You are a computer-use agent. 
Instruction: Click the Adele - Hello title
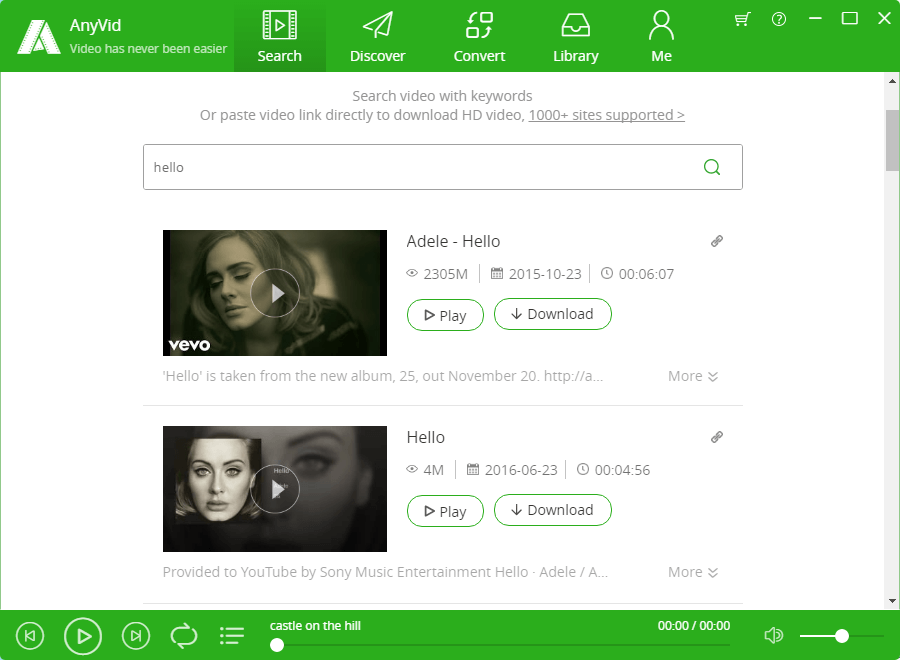(453, 241)
